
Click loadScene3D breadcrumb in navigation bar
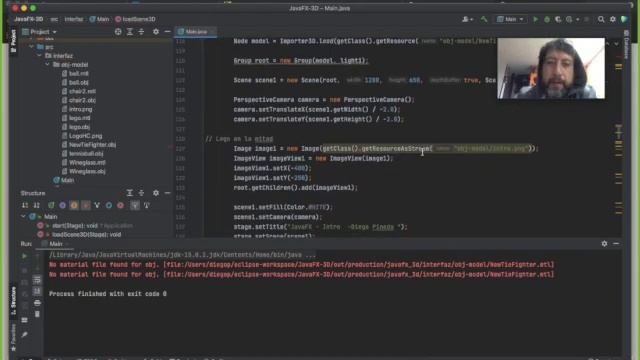135,19
